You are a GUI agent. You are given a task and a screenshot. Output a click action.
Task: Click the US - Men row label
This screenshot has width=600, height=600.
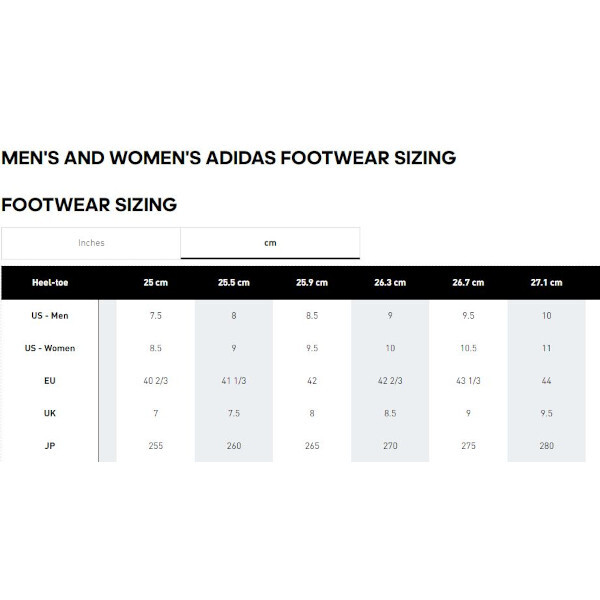pos(50,316)
